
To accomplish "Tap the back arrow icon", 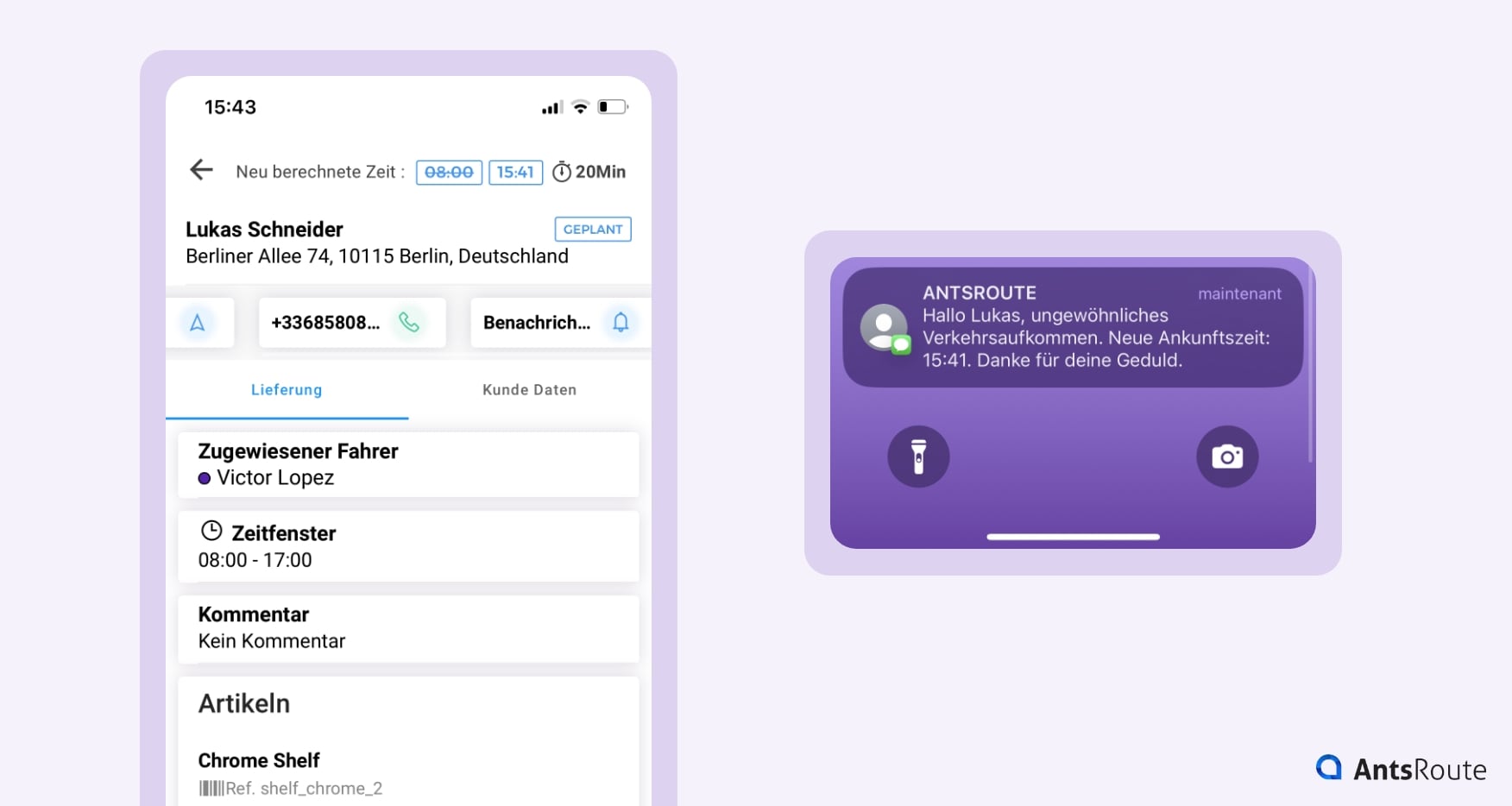I will pos(201,170).
